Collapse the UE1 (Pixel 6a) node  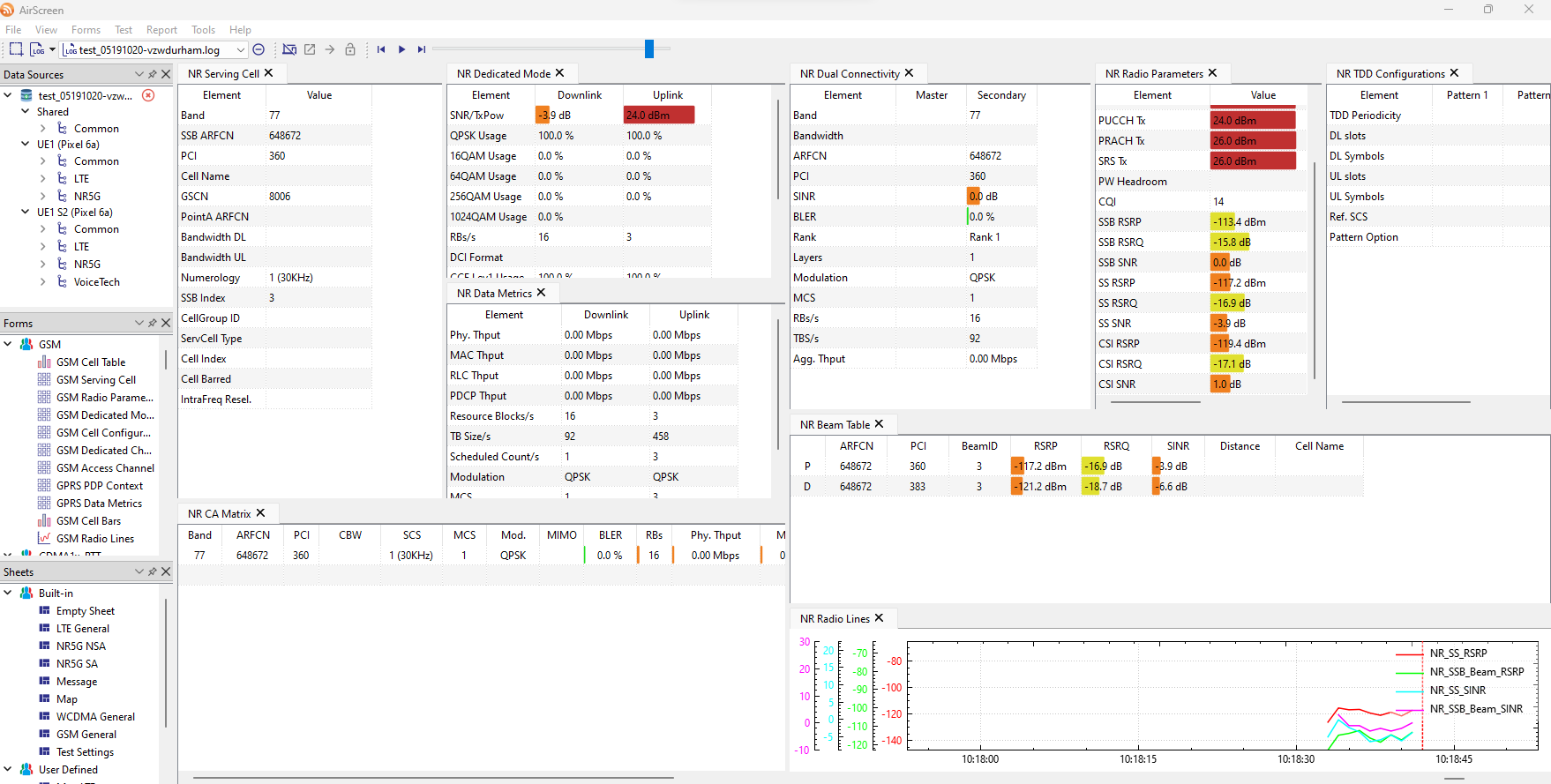[x=26, y=145]
